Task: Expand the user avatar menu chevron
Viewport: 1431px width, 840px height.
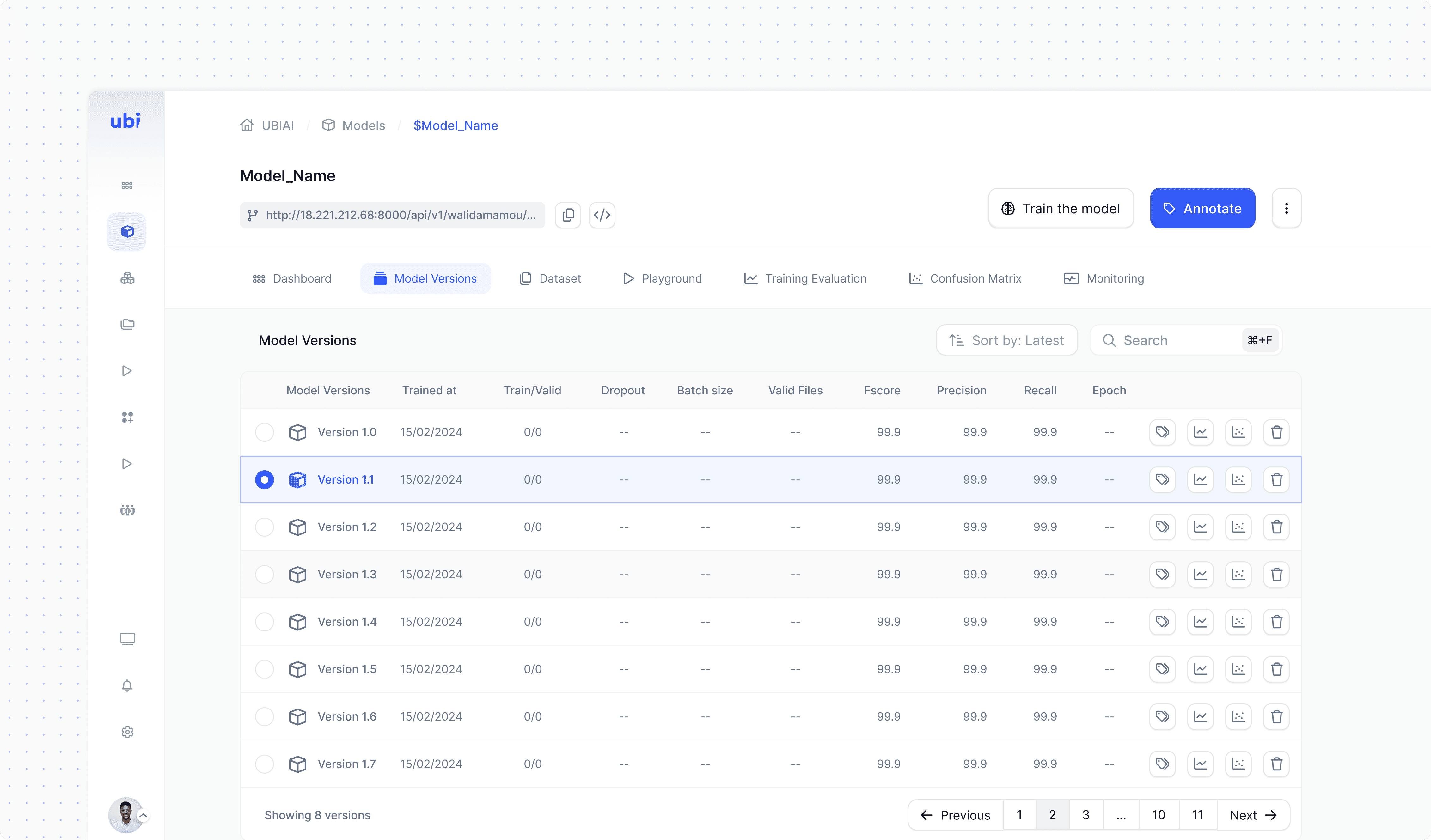Action: point(144,816)
